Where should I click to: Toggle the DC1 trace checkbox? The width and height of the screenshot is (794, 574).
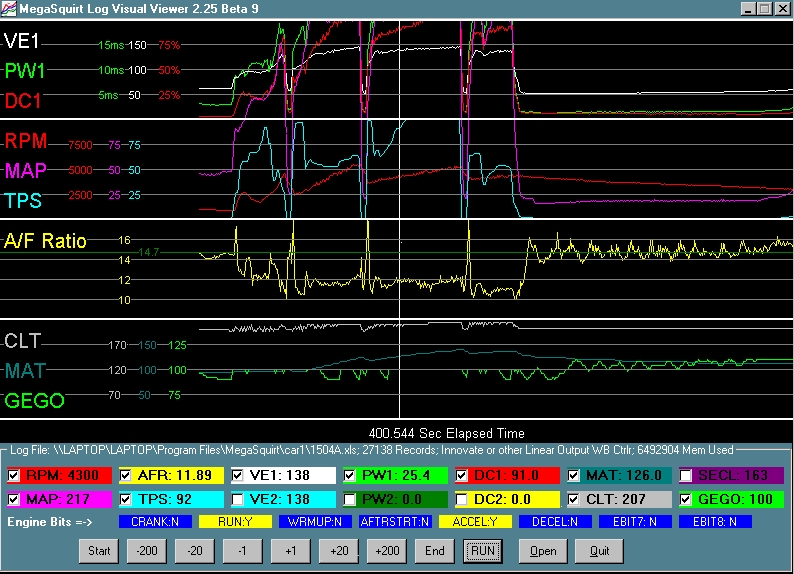coord(461,475)
